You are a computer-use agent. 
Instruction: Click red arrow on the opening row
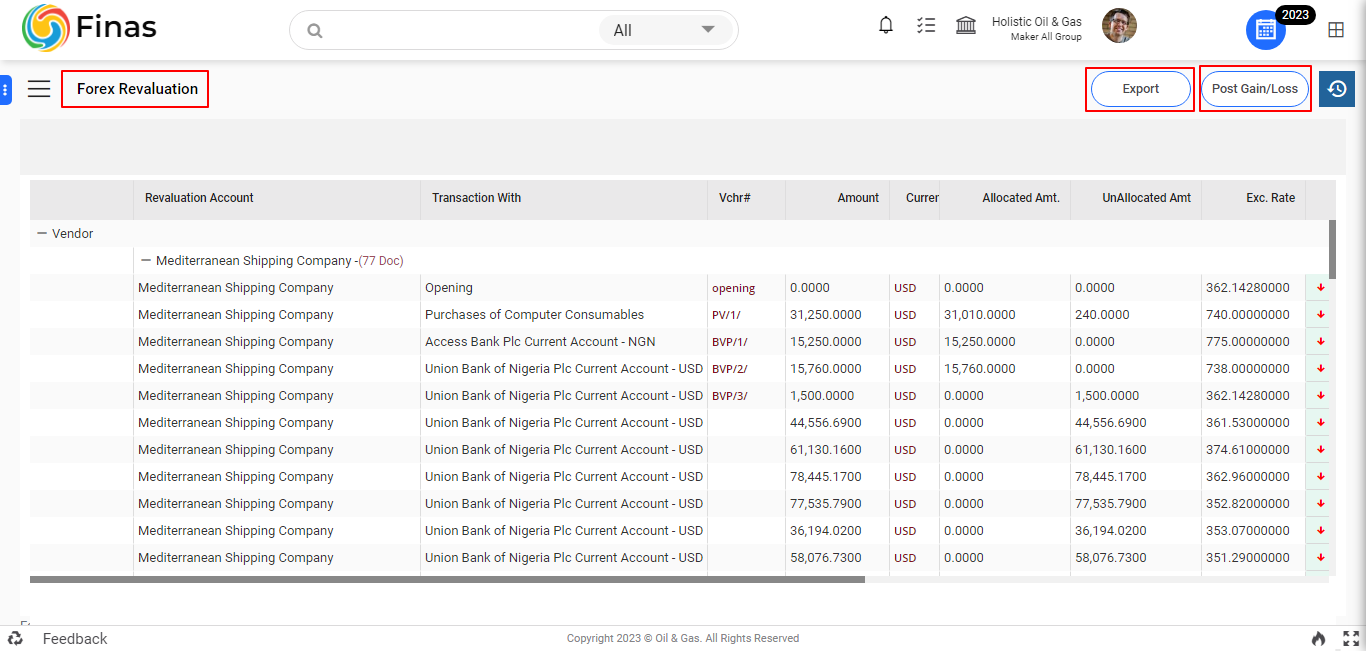coord(1320,288)
